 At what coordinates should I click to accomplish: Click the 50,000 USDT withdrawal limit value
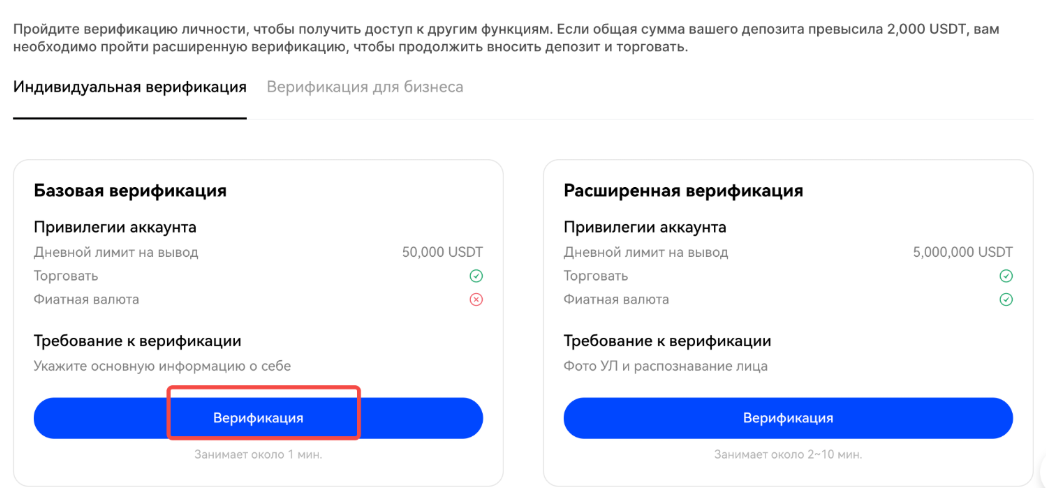(x=442, y=253)
